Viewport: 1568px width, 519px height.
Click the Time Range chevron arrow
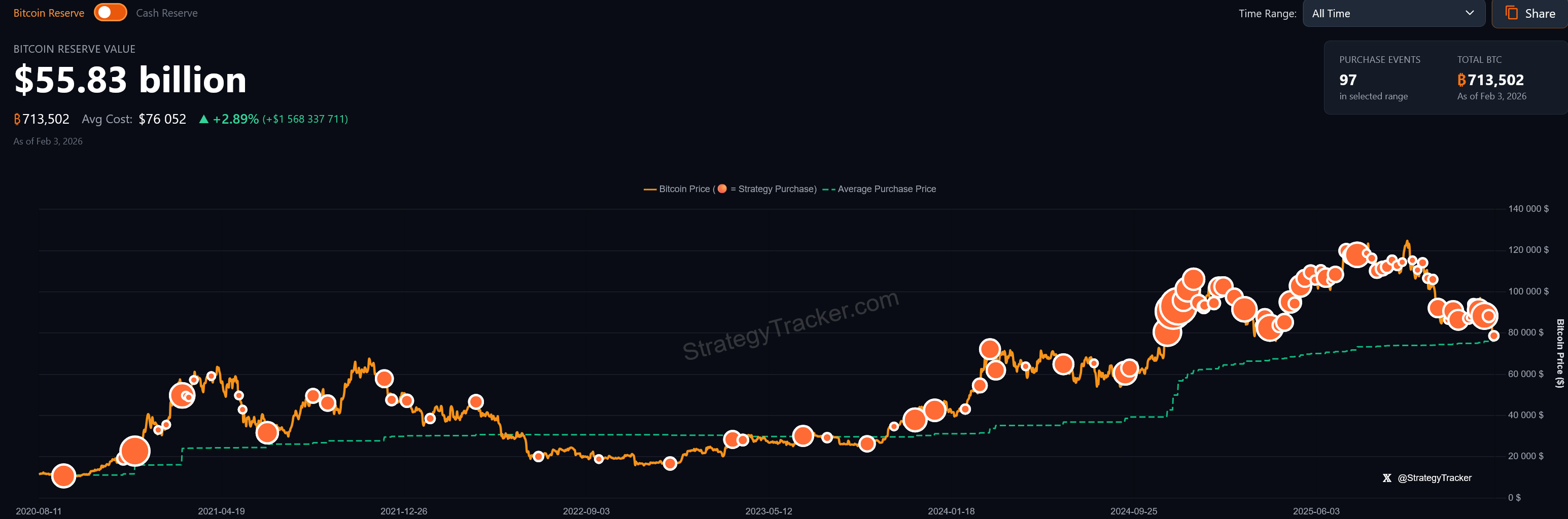coord(1470,13)
